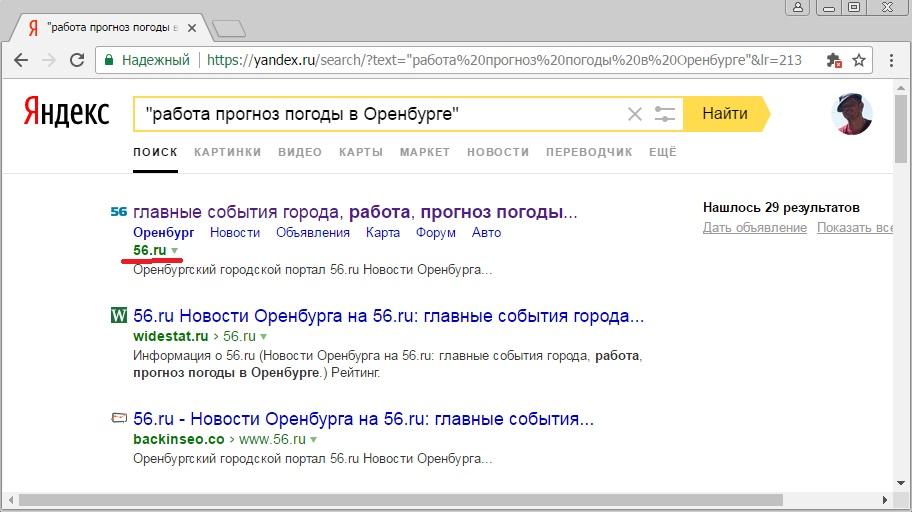
Task: Open the Оренбург sitelink
Action: point(163,233)
